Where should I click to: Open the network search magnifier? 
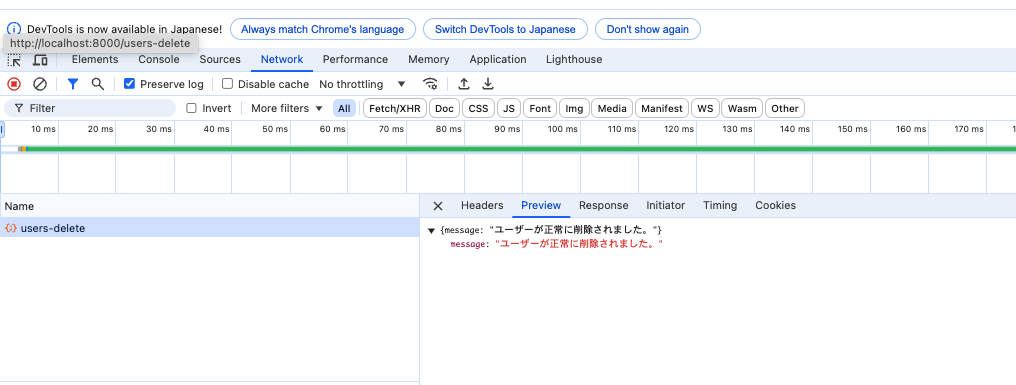click(x=97, y=84)
